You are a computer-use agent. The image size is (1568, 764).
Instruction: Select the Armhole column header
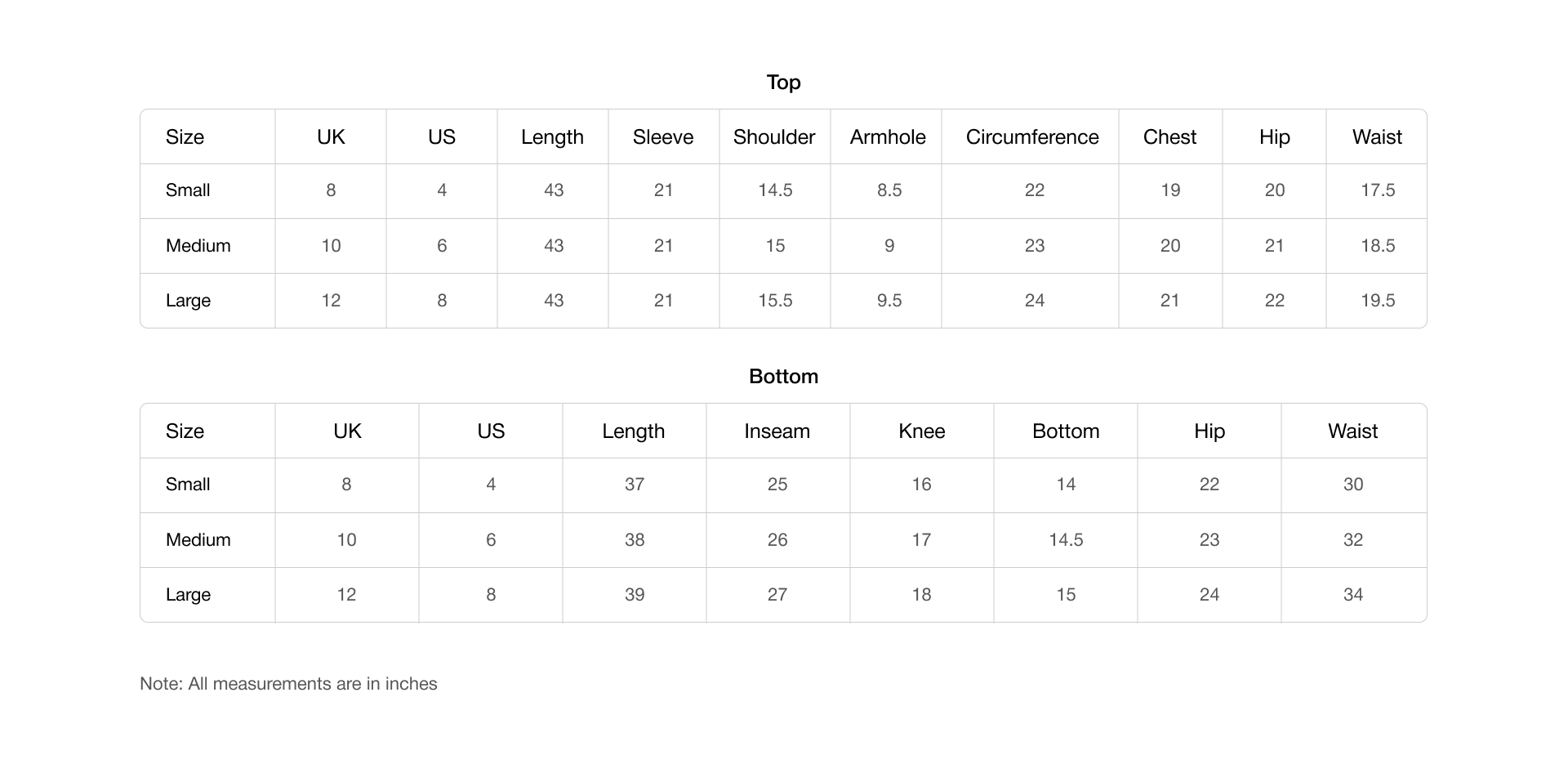click(x=888, y=137)
